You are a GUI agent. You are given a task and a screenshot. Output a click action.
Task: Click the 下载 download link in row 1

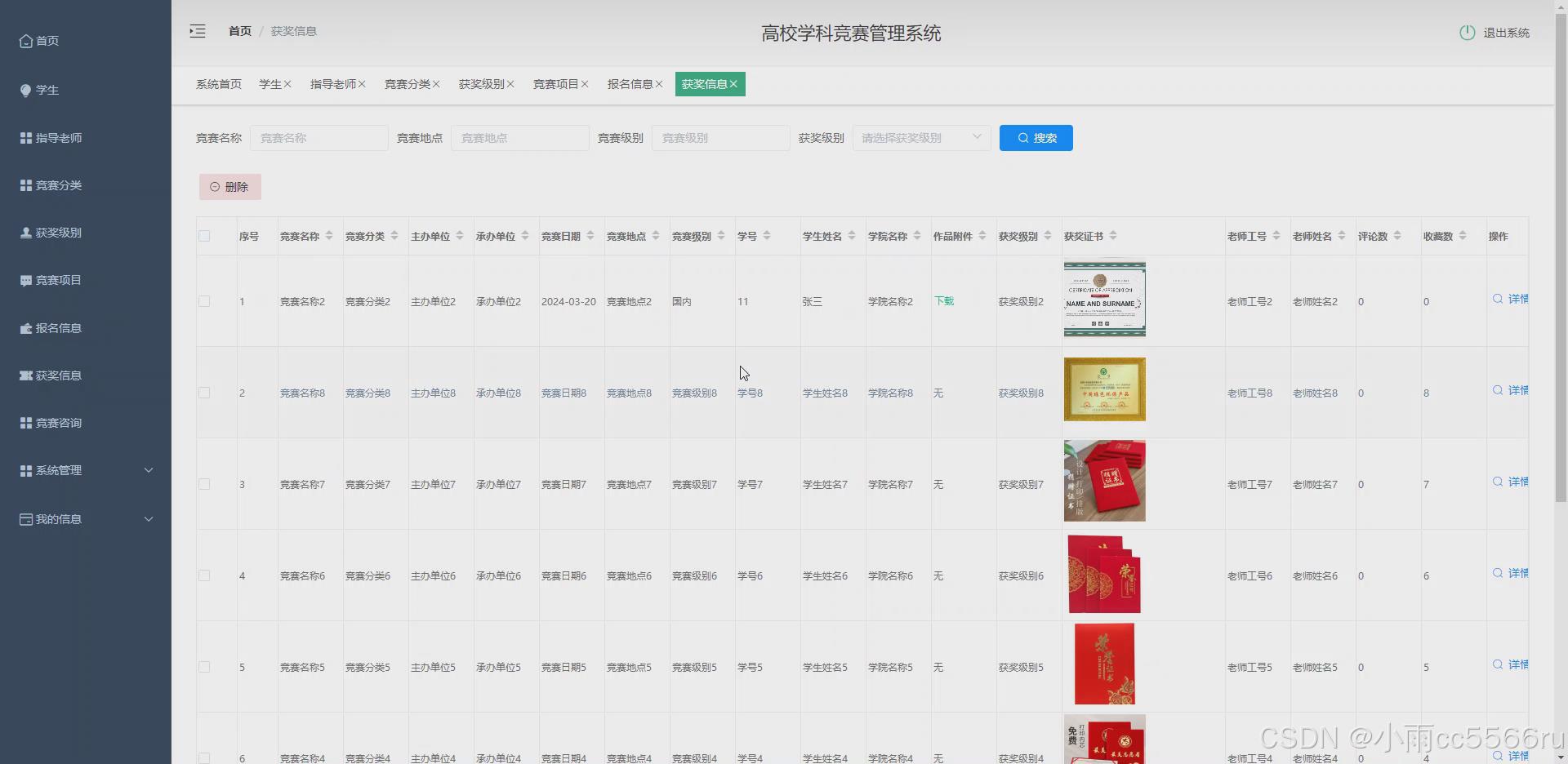point(944,301)
